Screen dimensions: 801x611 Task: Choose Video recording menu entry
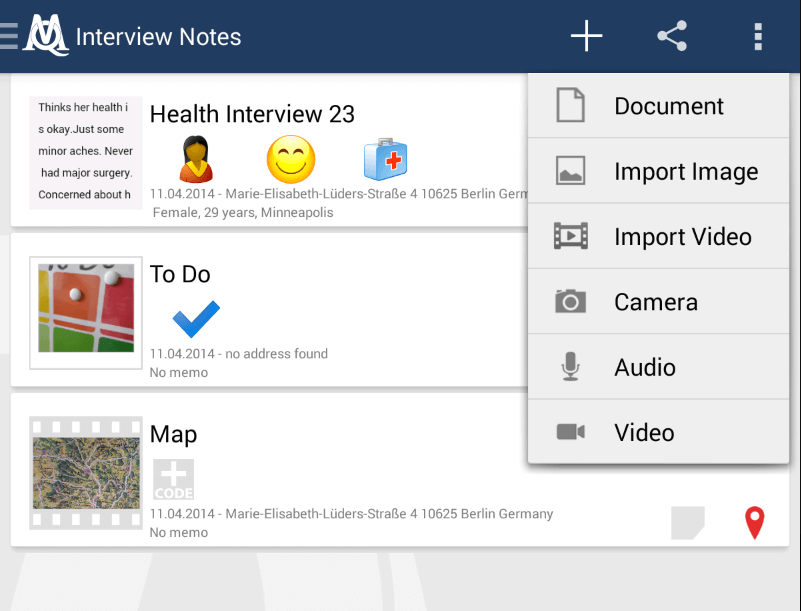(x=658, y=432)
